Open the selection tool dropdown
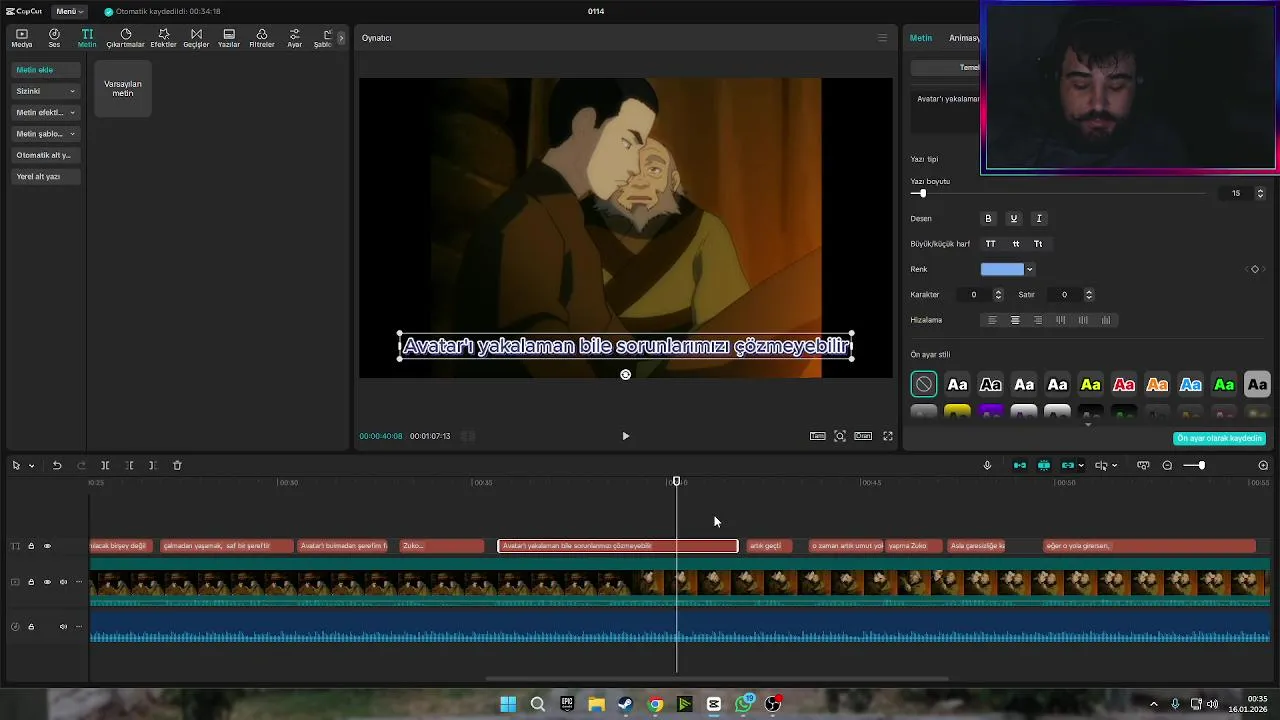 coord(31,465)
